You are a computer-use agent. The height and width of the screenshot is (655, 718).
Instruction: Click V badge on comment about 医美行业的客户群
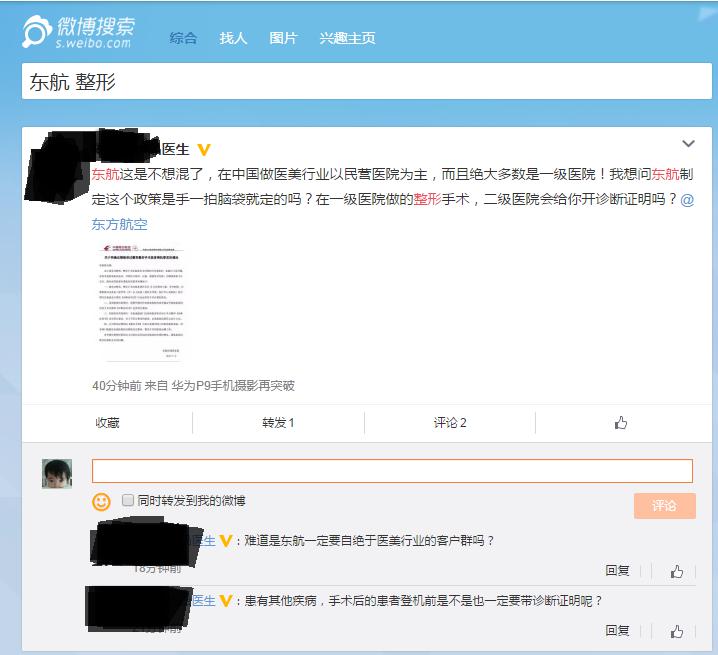tap(226, 541)
